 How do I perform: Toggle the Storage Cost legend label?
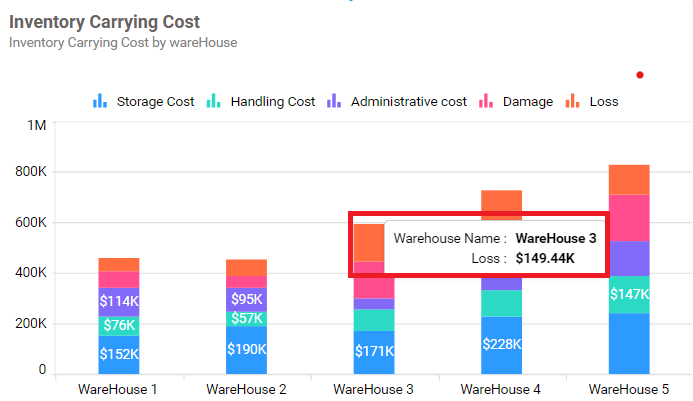pyautogui.click(x=155, y=102)
